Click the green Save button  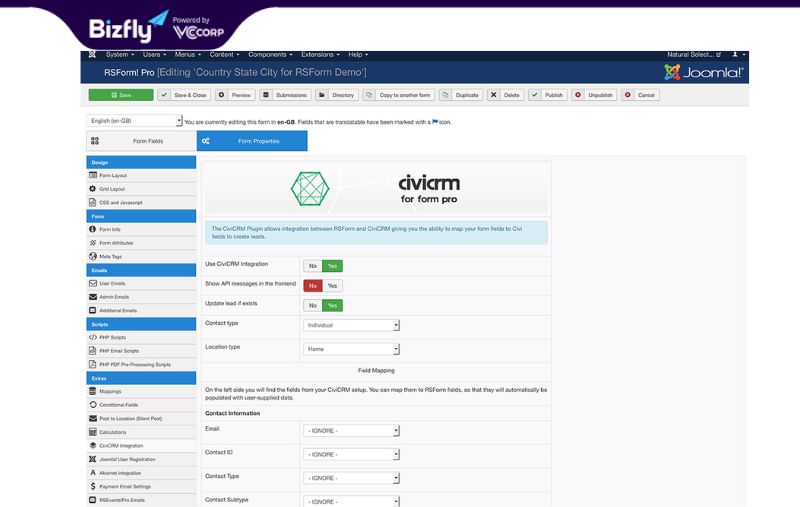pos(121,95)
